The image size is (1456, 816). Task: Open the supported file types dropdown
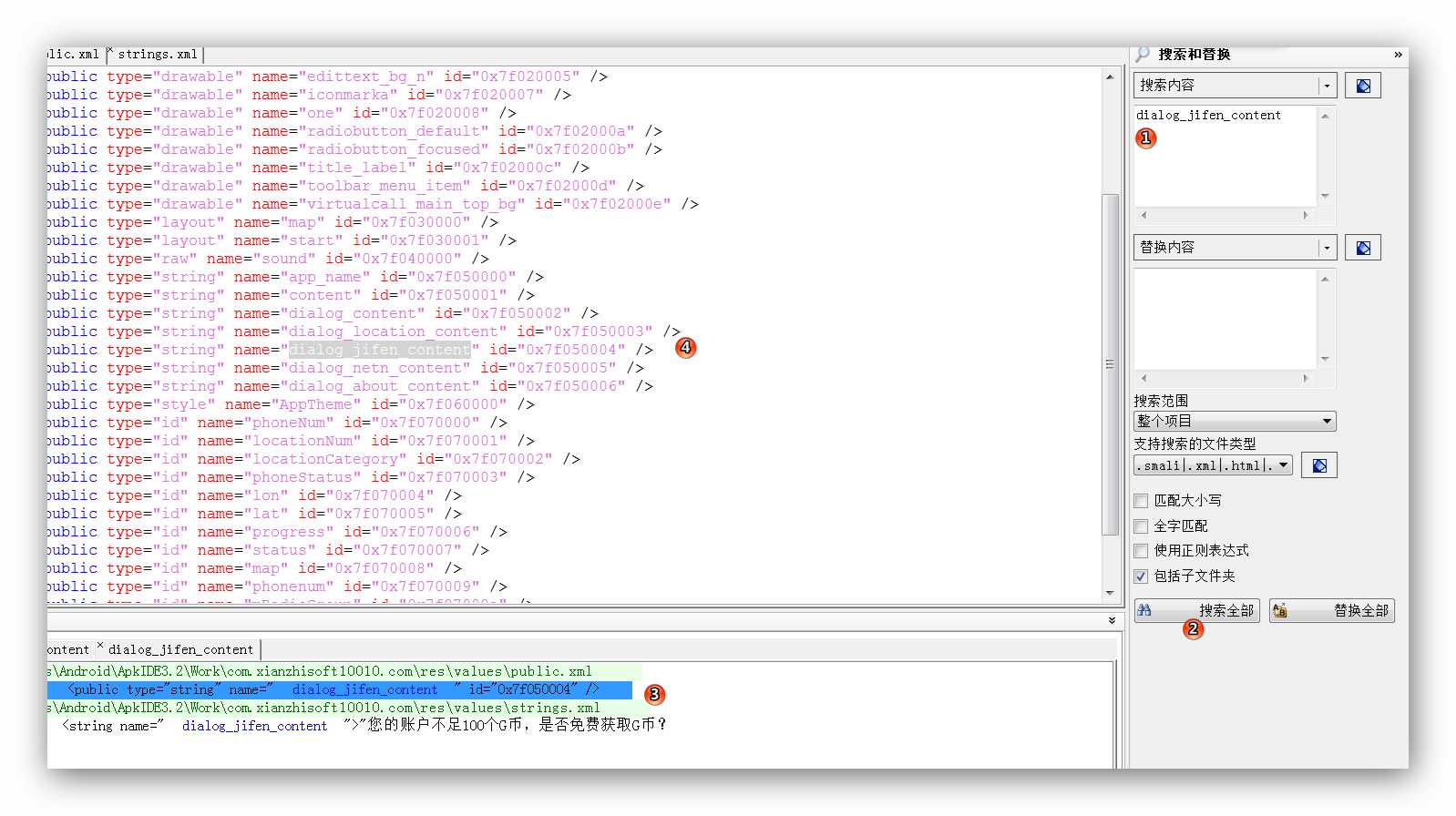pos(1213,465)
